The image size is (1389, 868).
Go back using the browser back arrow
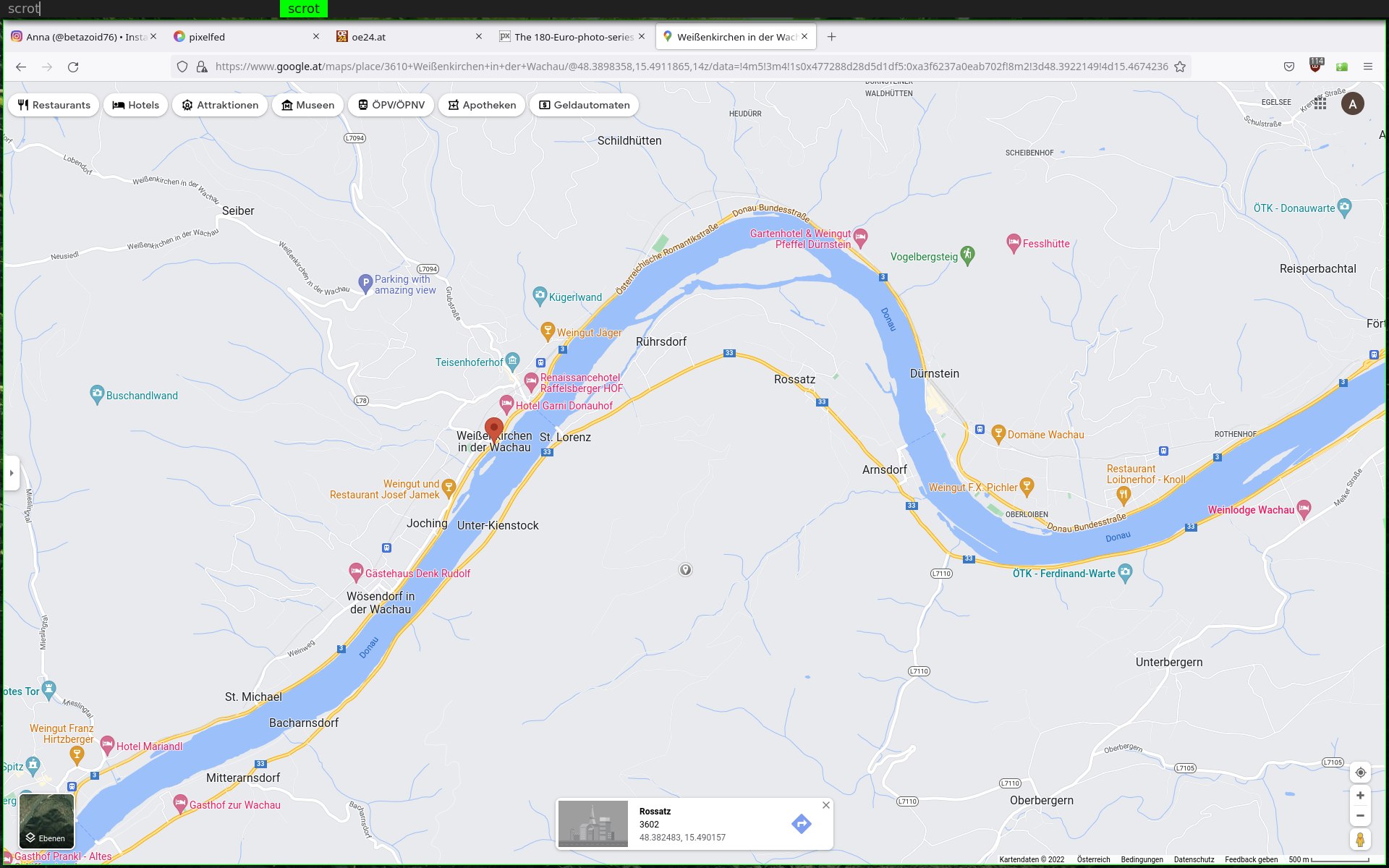click(21, 67)
